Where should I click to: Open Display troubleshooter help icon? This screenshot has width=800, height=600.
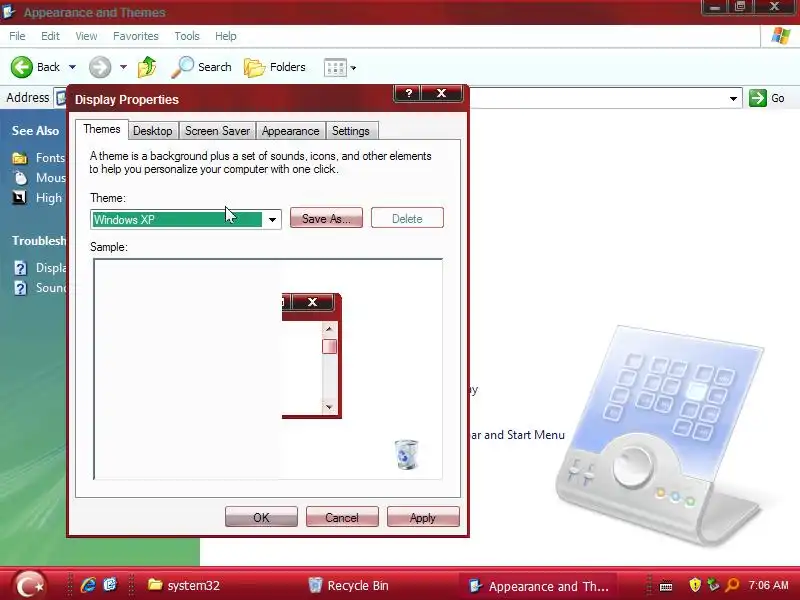[x=20, y=268]
